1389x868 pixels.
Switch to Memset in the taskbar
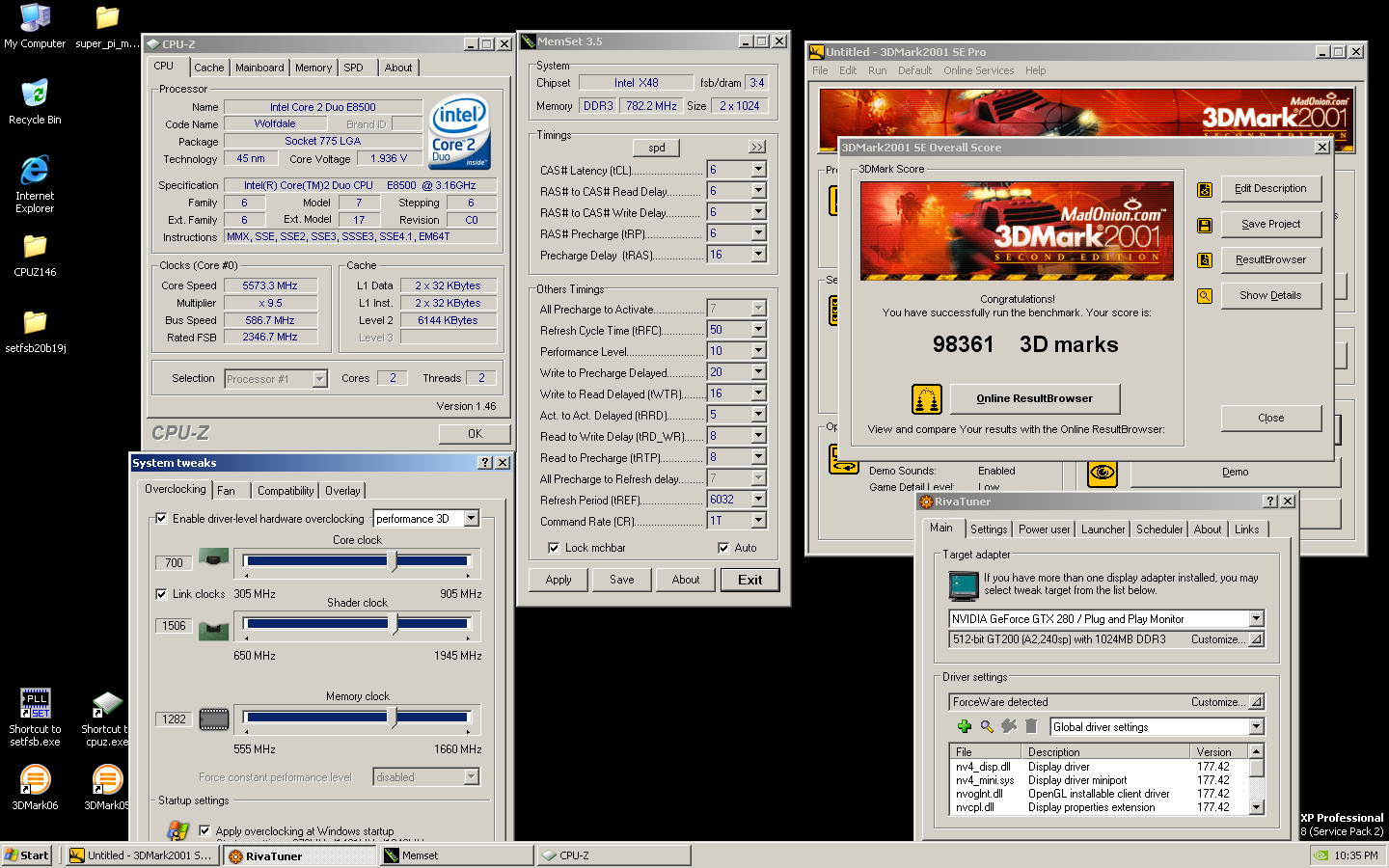click(x=456, y=855)
